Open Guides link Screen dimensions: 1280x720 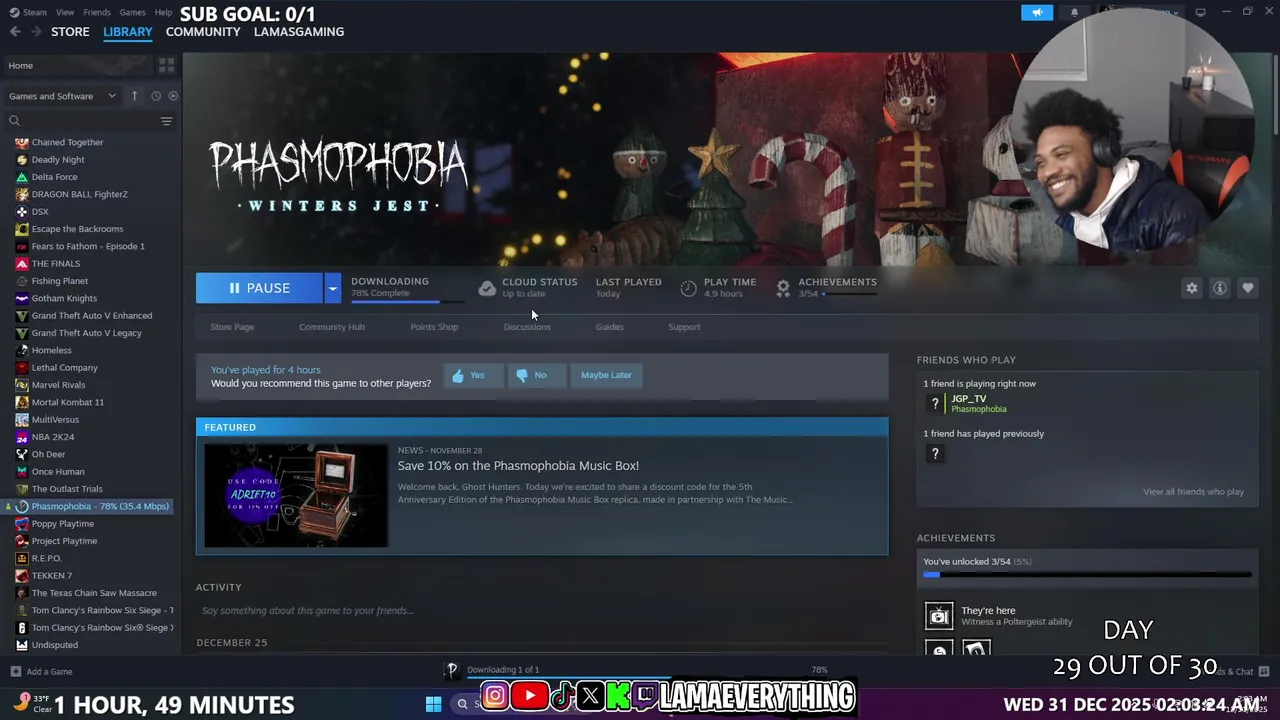610,327
